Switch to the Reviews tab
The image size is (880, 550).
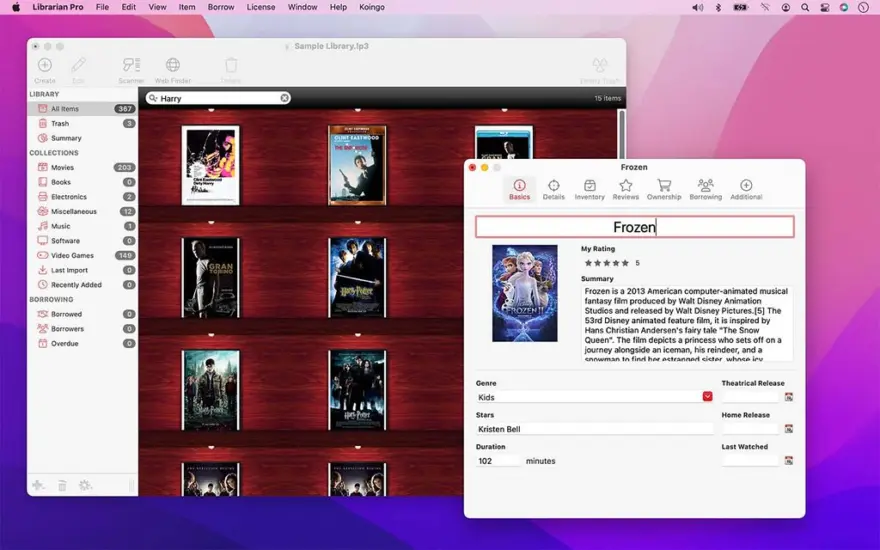(625, 189)
